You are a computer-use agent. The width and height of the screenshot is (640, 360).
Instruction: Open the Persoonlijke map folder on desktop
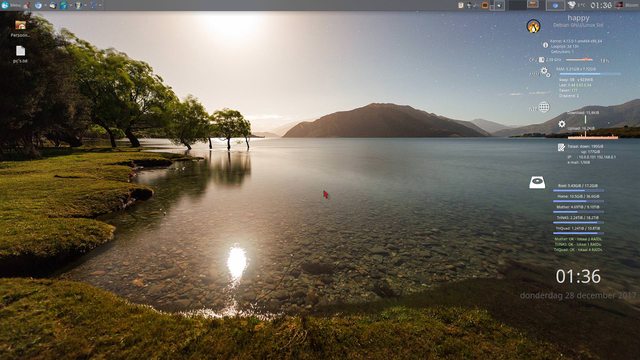20,29
